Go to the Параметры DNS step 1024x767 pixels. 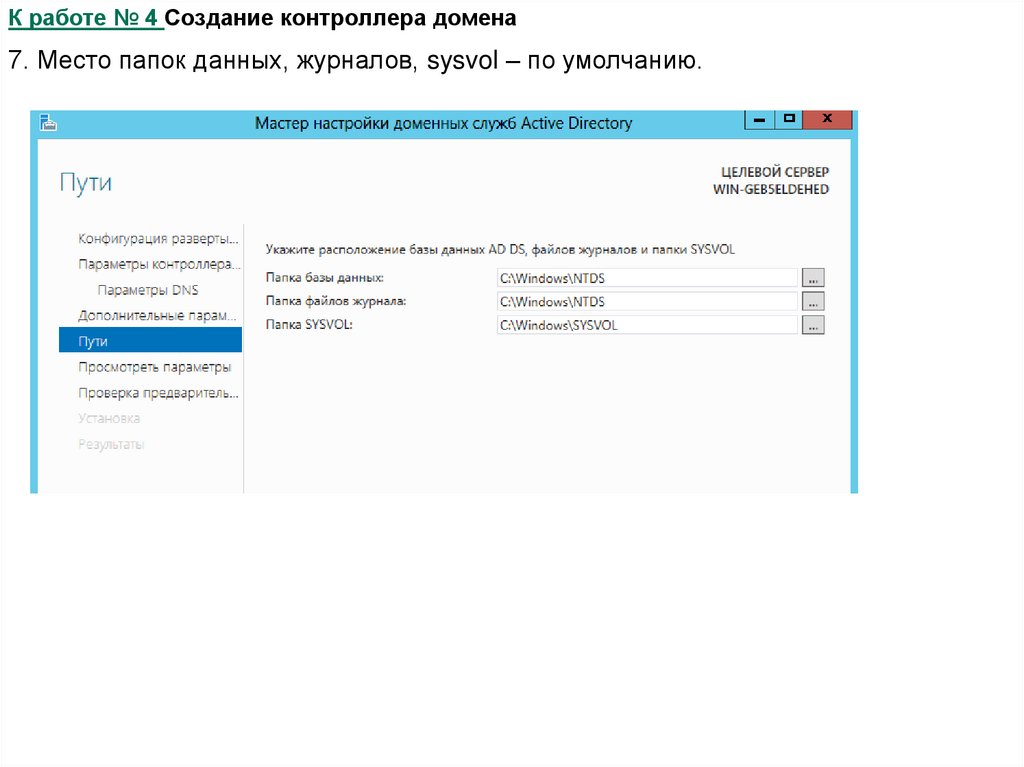(148, 290)
